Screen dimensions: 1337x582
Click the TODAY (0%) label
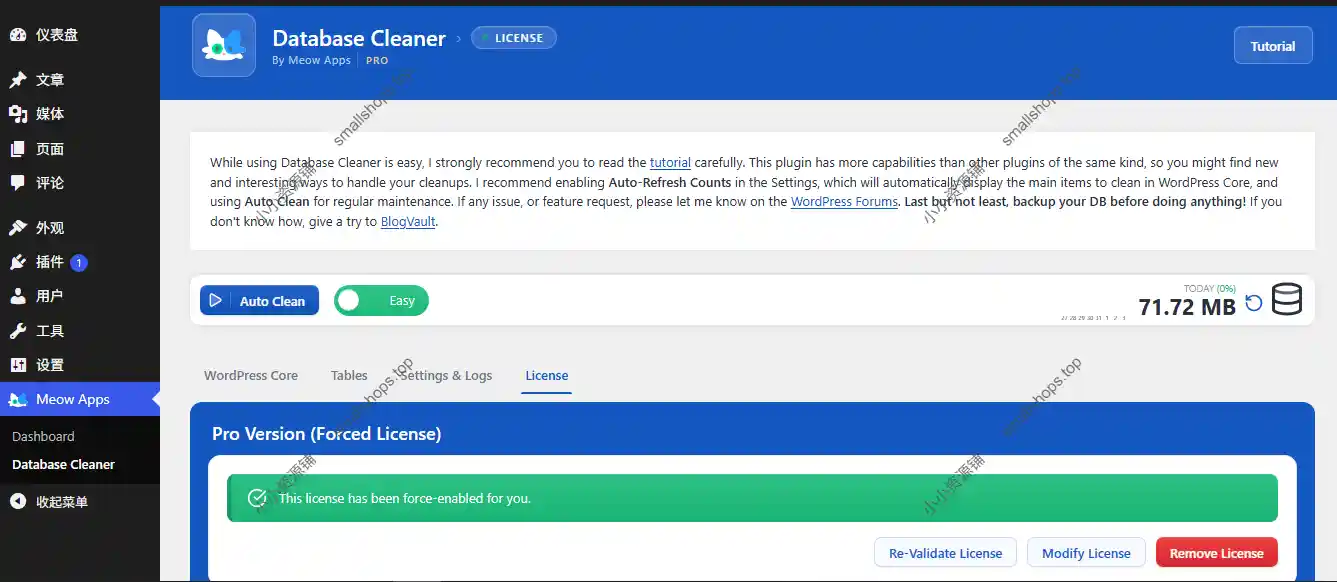click(x=1210, y=289)
